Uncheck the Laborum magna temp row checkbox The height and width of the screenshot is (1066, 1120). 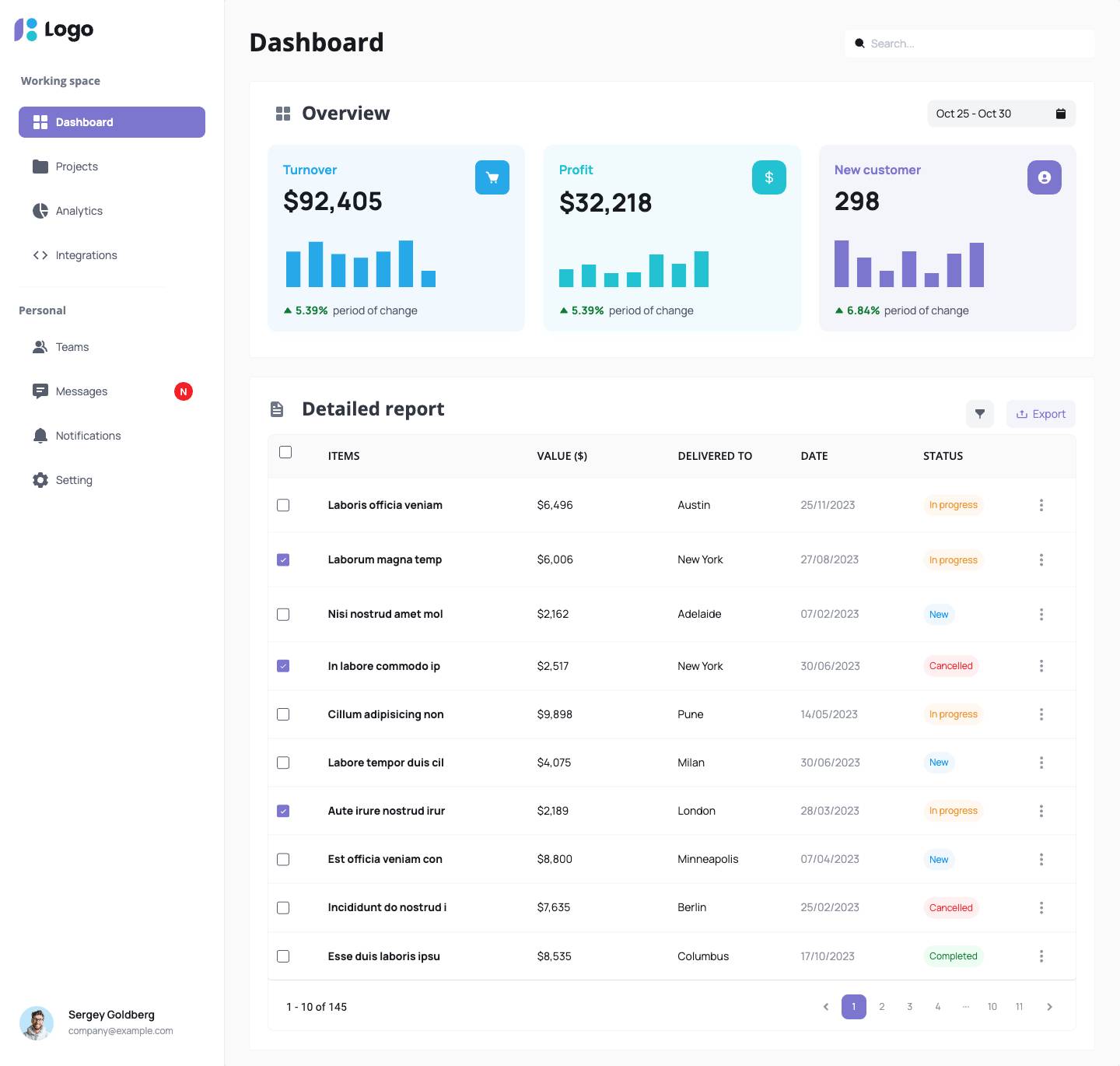click(283, 560)
